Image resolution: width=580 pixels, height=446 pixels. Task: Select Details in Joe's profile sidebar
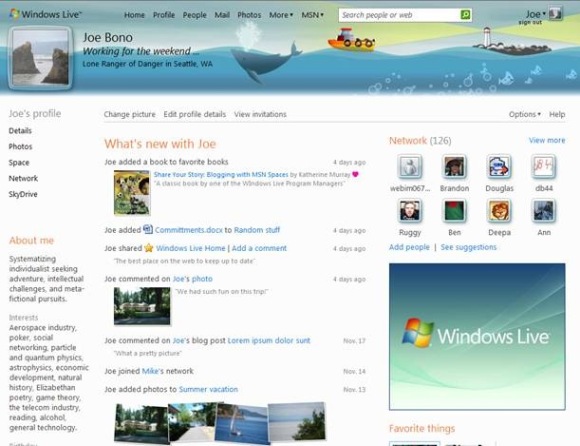(20, 131)
